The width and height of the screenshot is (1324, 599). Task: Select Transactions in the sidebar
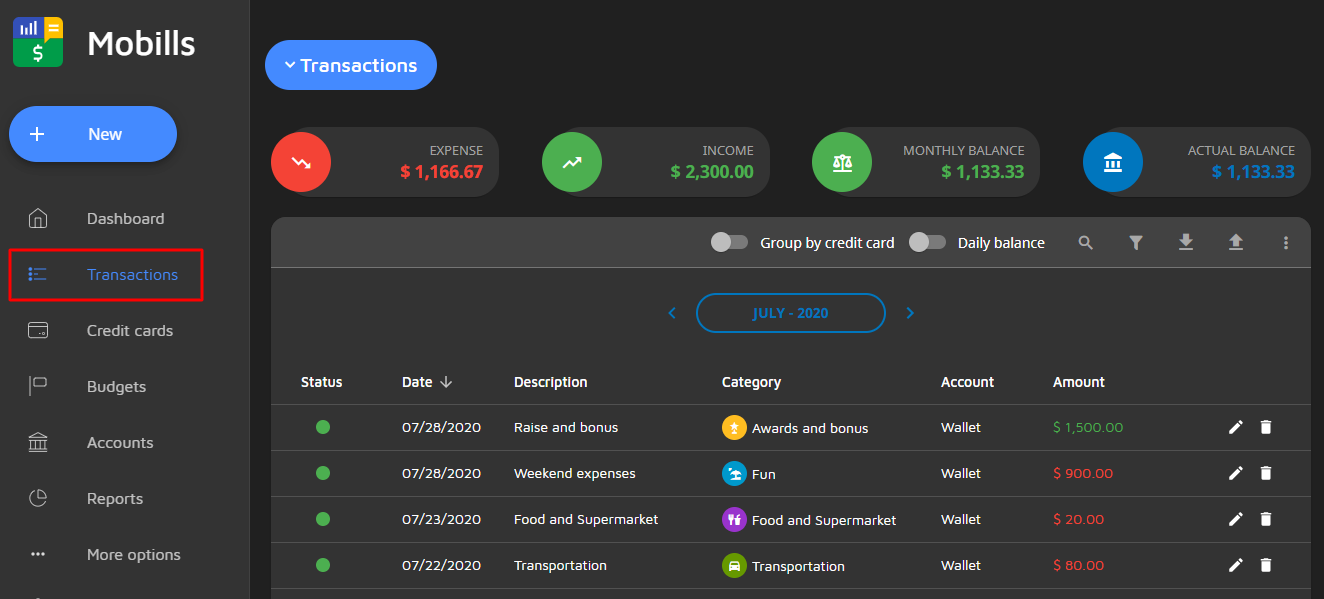pos(106,275)
